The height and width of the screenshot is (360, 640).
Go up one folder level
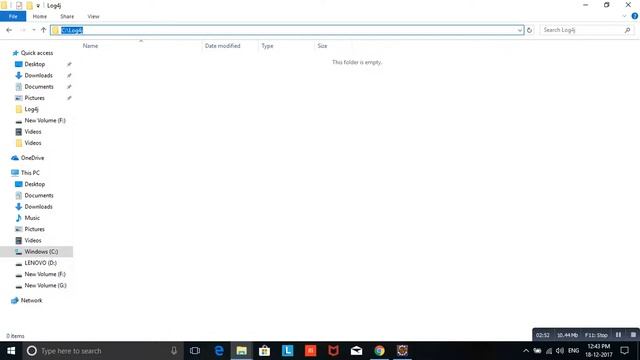(x=43, y=30)
